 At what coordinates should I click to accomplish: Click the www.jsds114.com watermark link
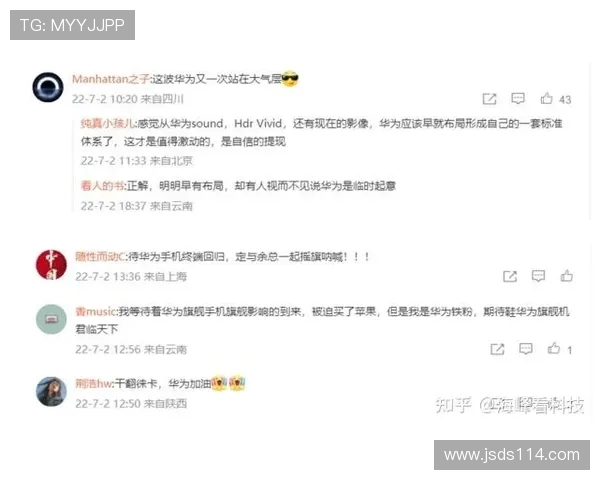click(512, 455)
